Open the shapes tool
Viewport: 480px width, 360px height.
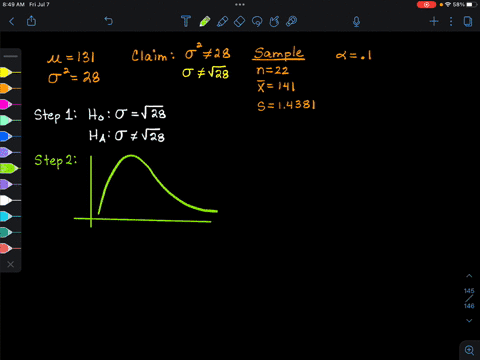[x=274, y=22]
